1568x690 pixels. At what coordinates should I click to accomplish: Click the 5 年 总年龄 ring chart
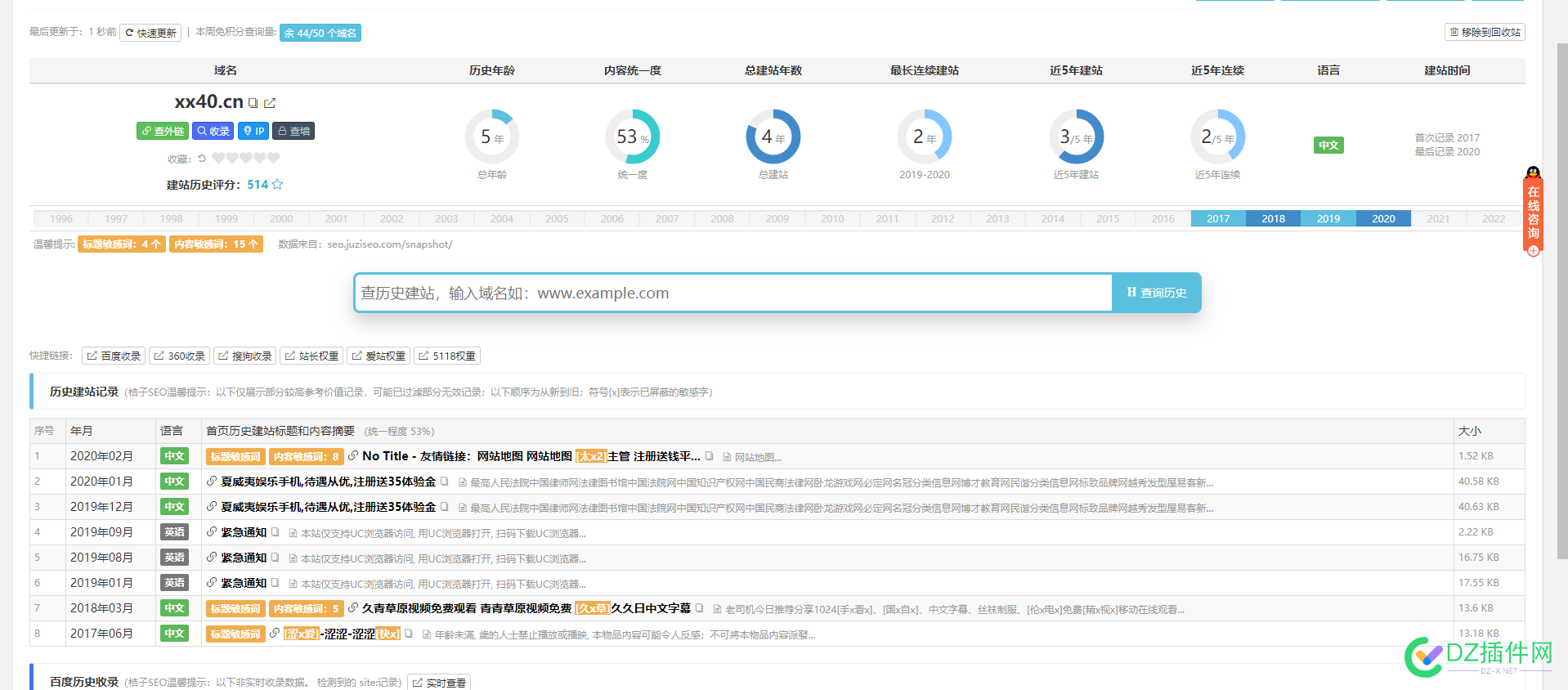pos(492,137)
